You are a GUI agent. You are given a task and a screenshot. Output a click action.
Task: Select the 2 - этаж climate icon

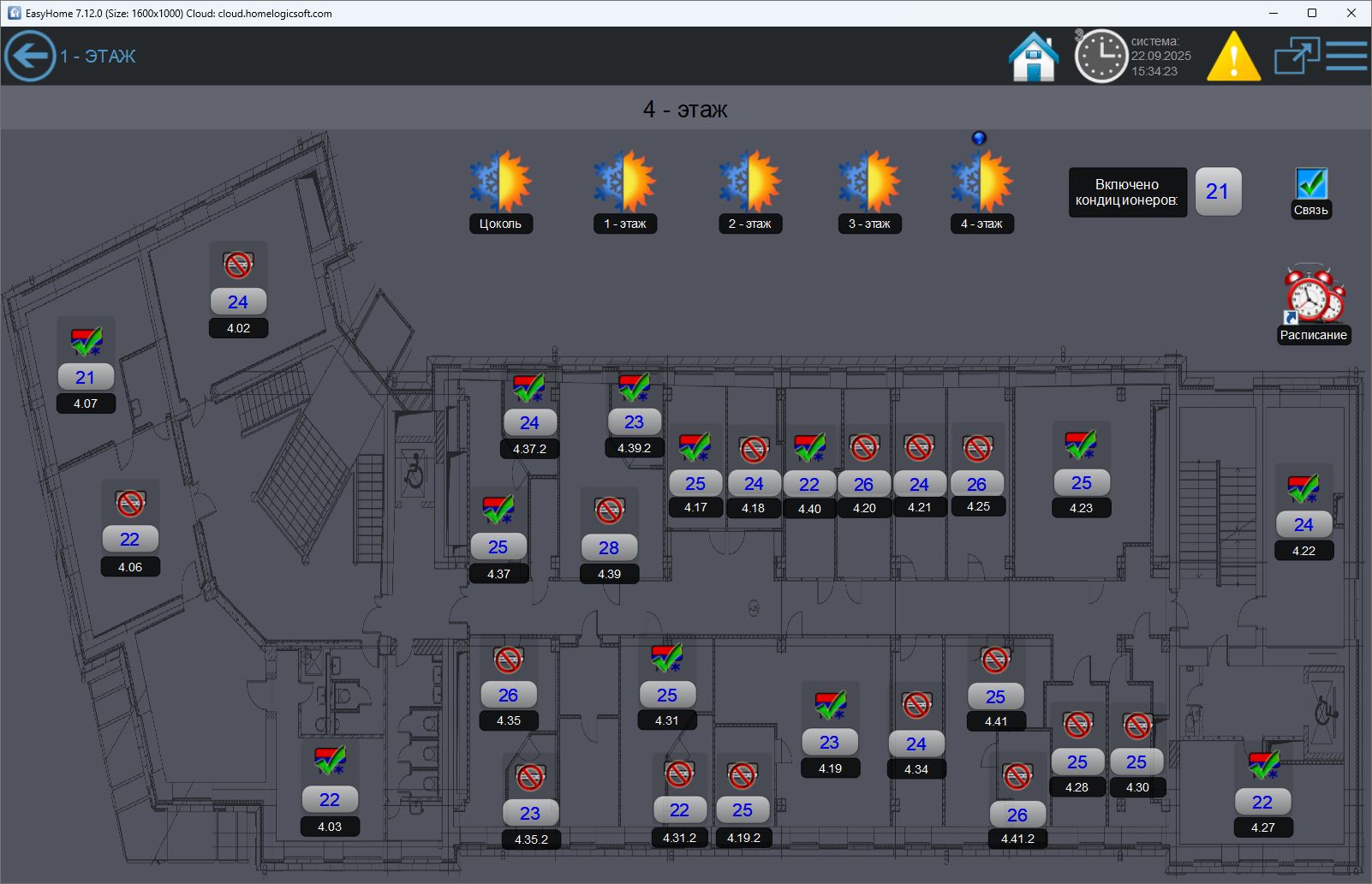(750, 182)
